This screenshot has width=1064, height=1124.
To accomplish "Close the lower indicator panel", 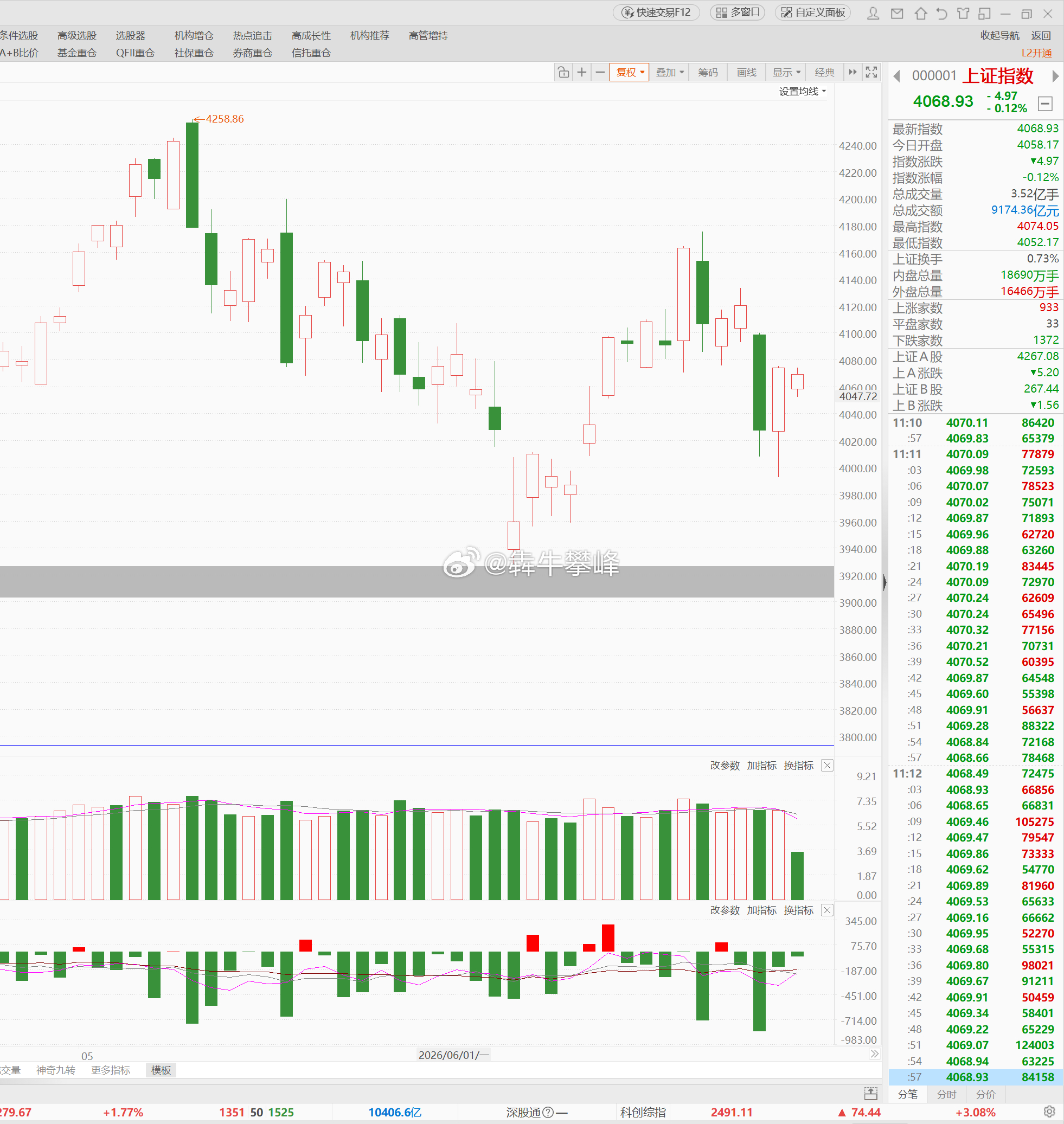I will [x=828, y=910].
